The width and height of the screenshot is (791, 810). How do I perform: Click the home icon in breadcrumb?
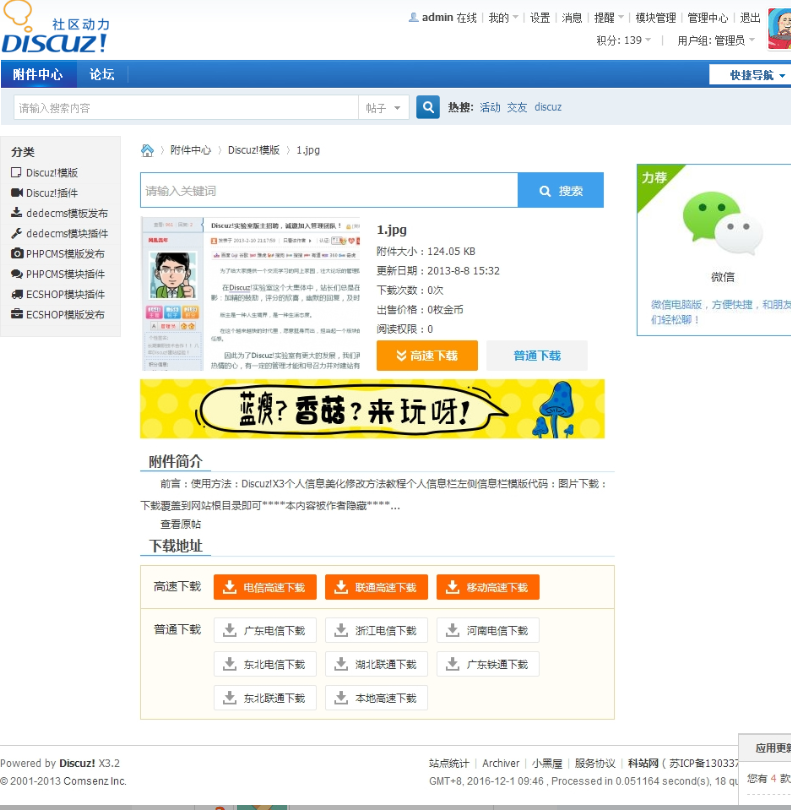click(x=147, y=150)
